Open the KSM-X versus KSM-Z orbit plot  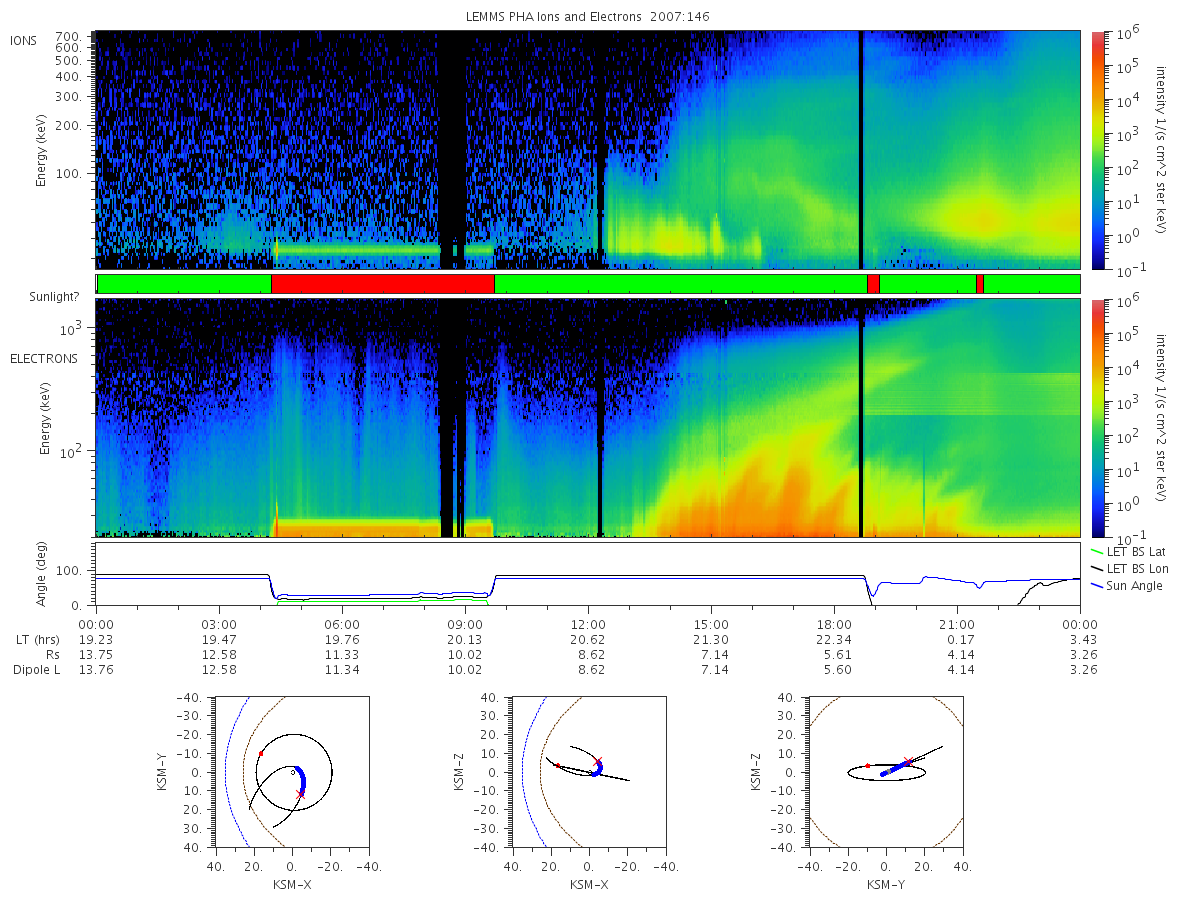coord(589,772)
